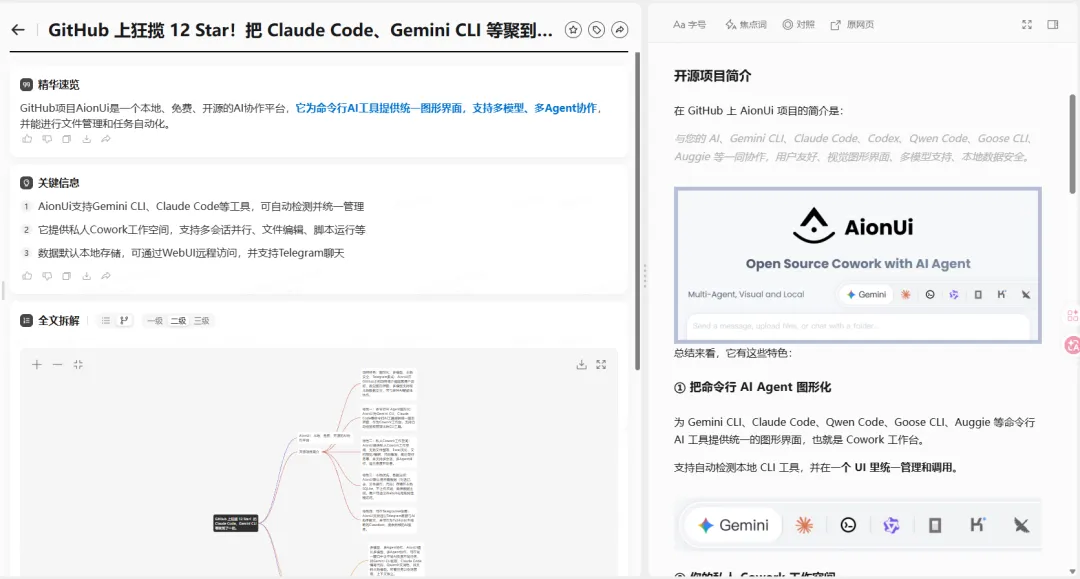Dislike the 关键信息 section
Image resolution: width=1080 pixels, height=579 pixels.
point(47,276)
